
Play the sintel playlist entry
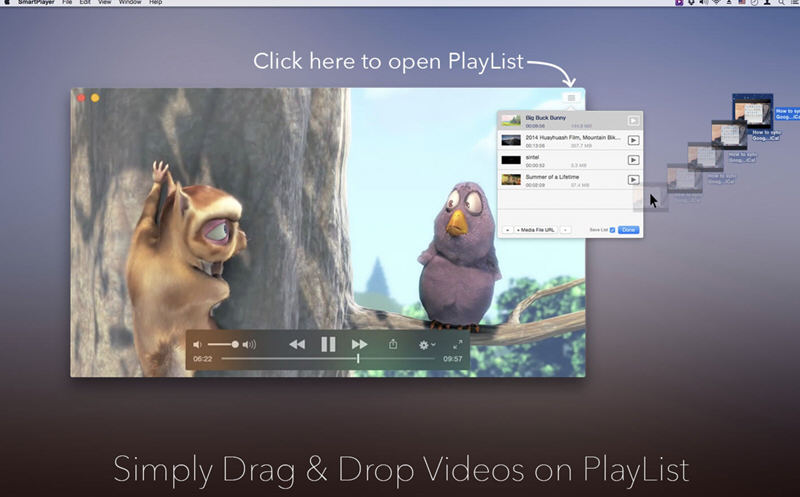pos(633,160)
